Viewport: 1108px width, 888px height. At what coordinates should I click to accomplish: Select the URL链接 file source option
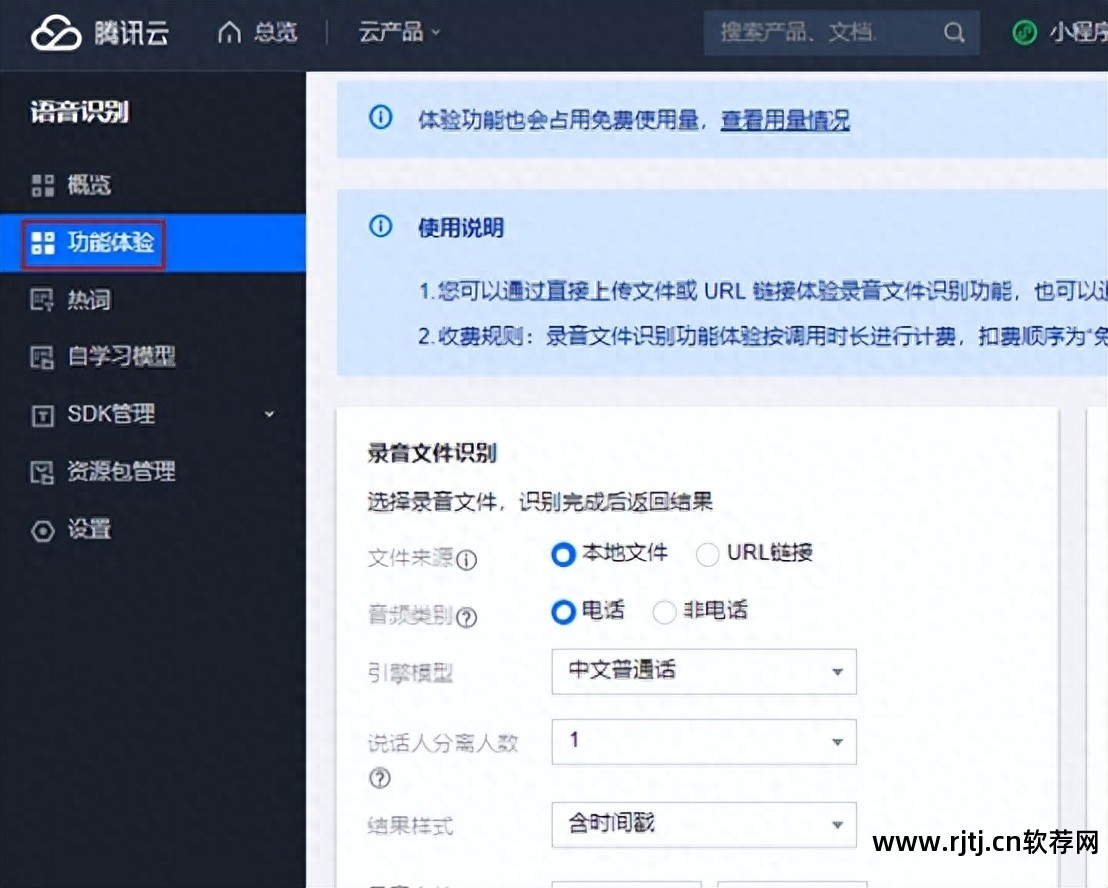(x=709, y=553)
